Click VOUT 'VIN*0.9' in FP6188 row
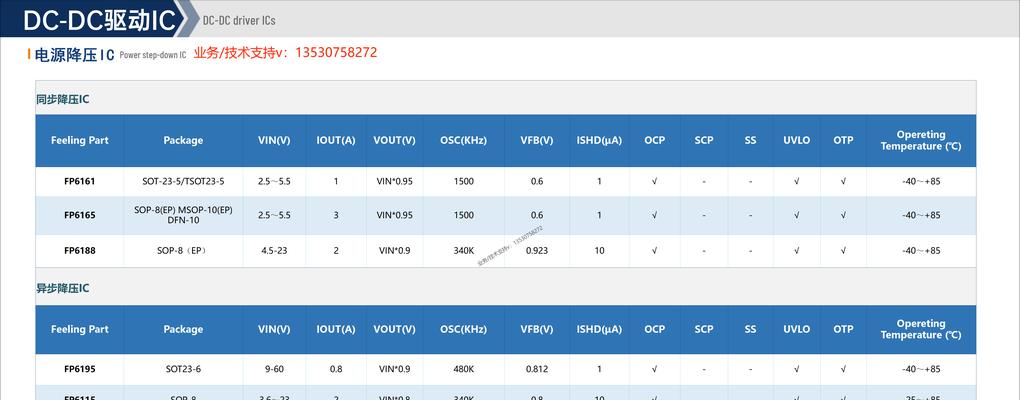The height and width of the screenshot is (400, 1020). tap(394, 250)
